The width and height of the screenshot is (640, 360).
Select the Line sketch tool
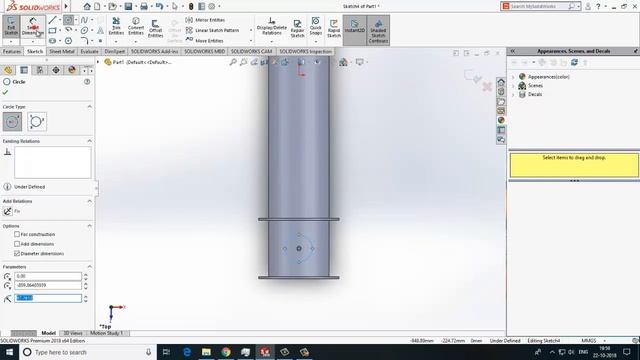click(x=52, y=20)
